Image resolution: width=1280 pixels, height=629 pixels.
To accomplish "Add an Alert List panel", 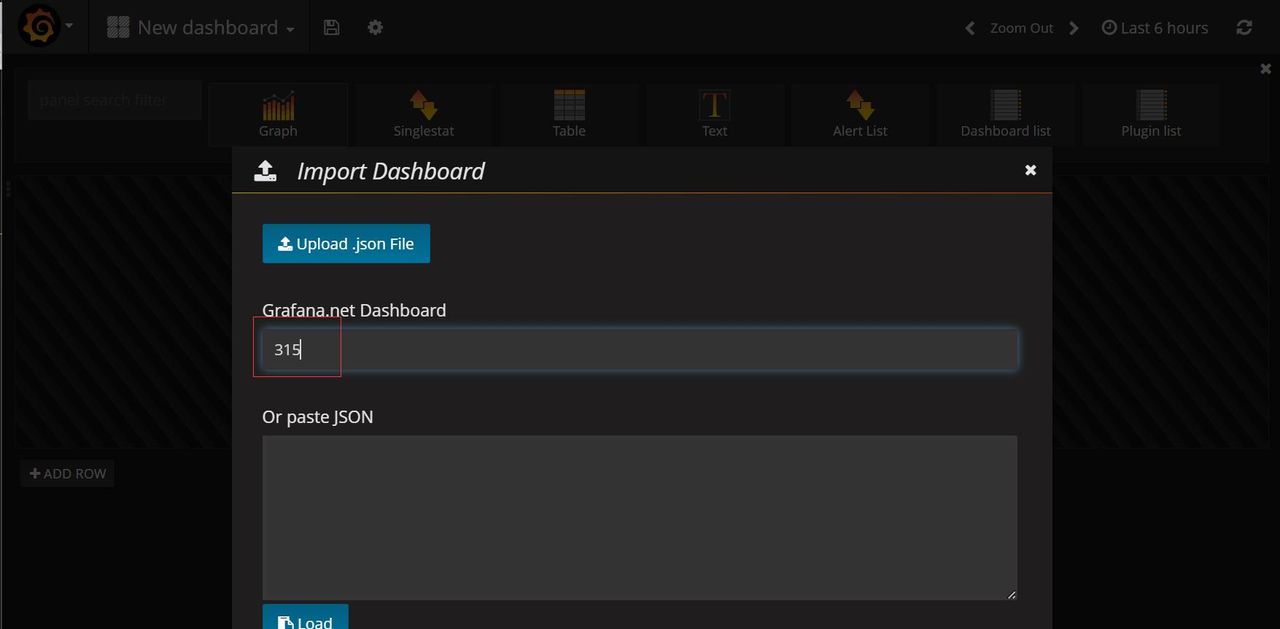I will 860,114.
